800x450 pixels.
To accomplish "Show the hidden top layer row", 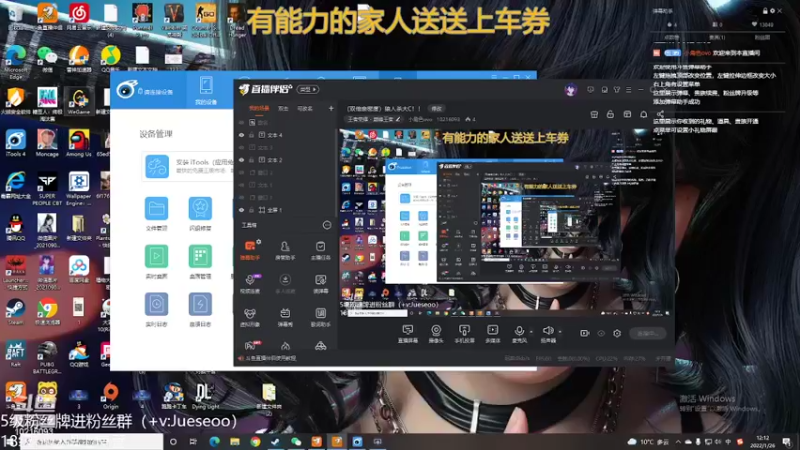I will click(241, 122).
